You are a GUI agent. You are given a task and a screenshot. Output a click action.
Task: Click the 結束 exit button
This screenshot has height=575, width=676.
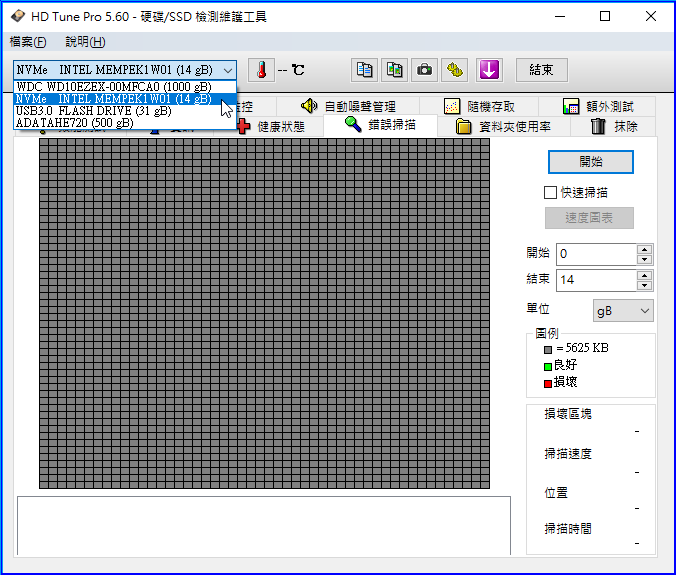click(541, 70)
